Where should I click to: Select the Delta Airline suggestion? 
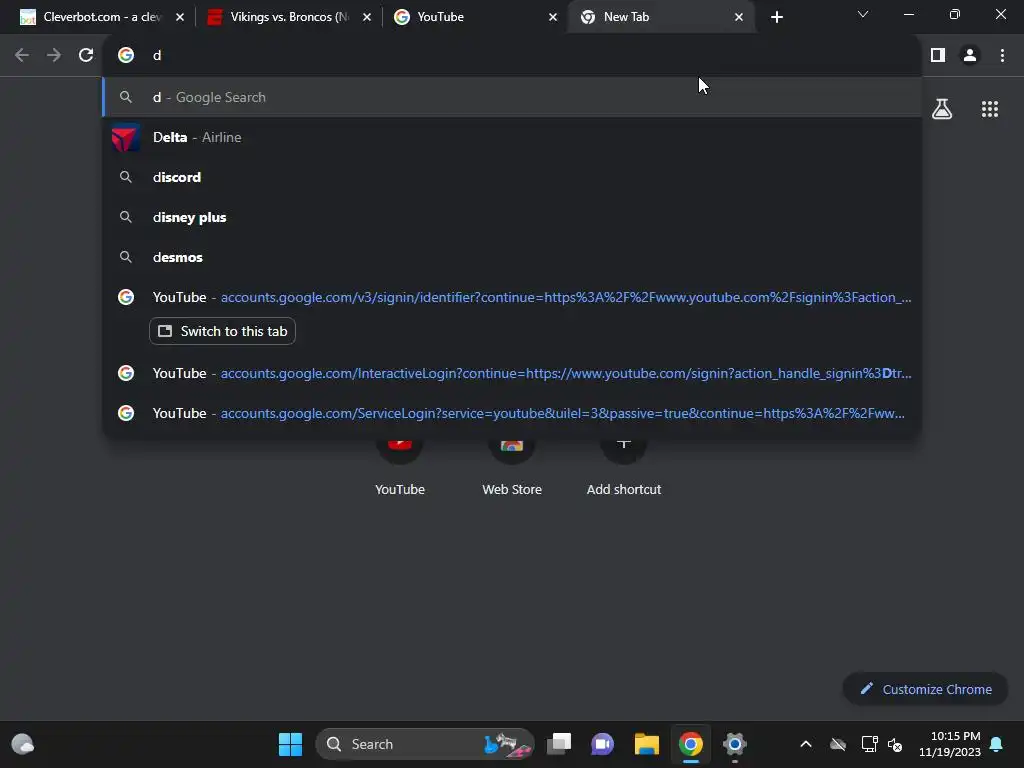pos(513,137)
